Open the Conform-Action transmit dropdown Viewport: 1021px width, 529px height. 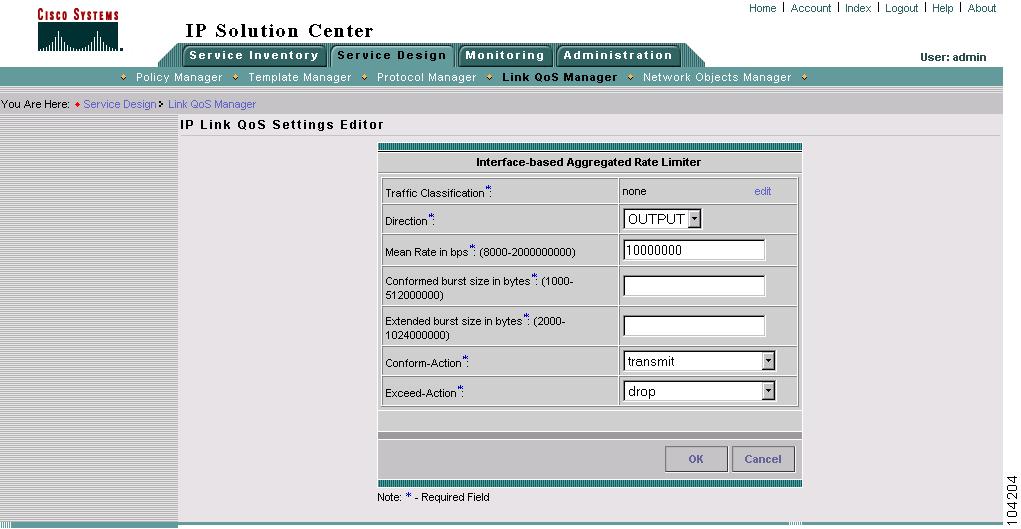pyautogui.click(x=699, y=361)
